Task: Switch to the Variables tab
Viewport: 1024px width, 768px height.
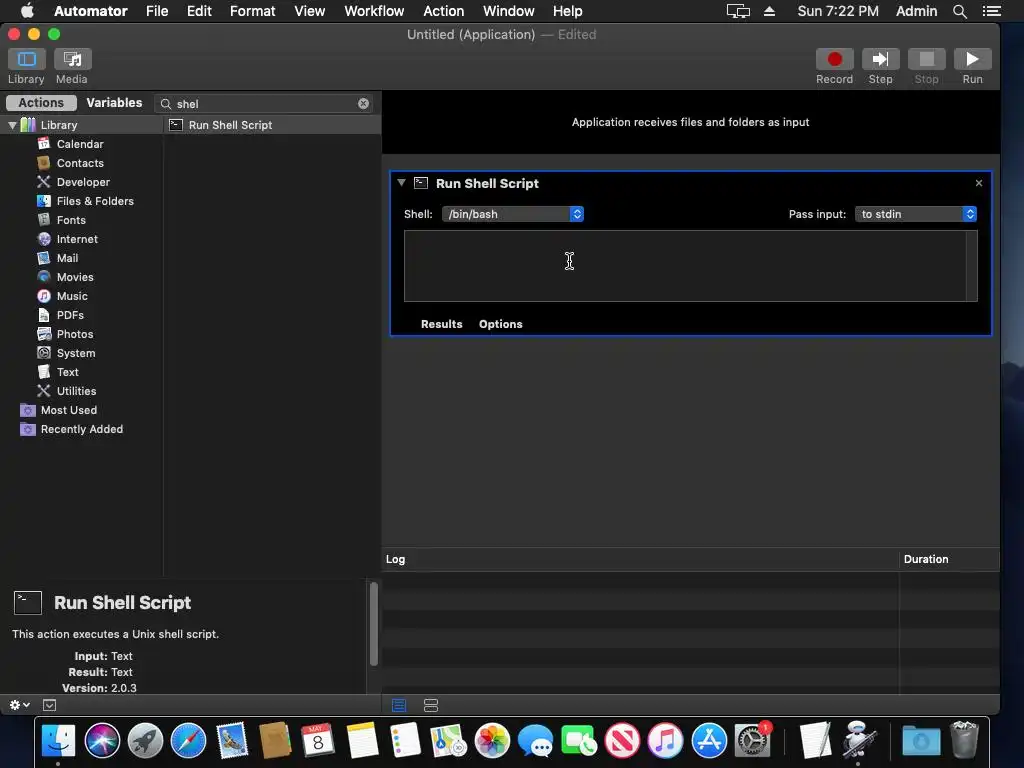Action: (114, 103)
